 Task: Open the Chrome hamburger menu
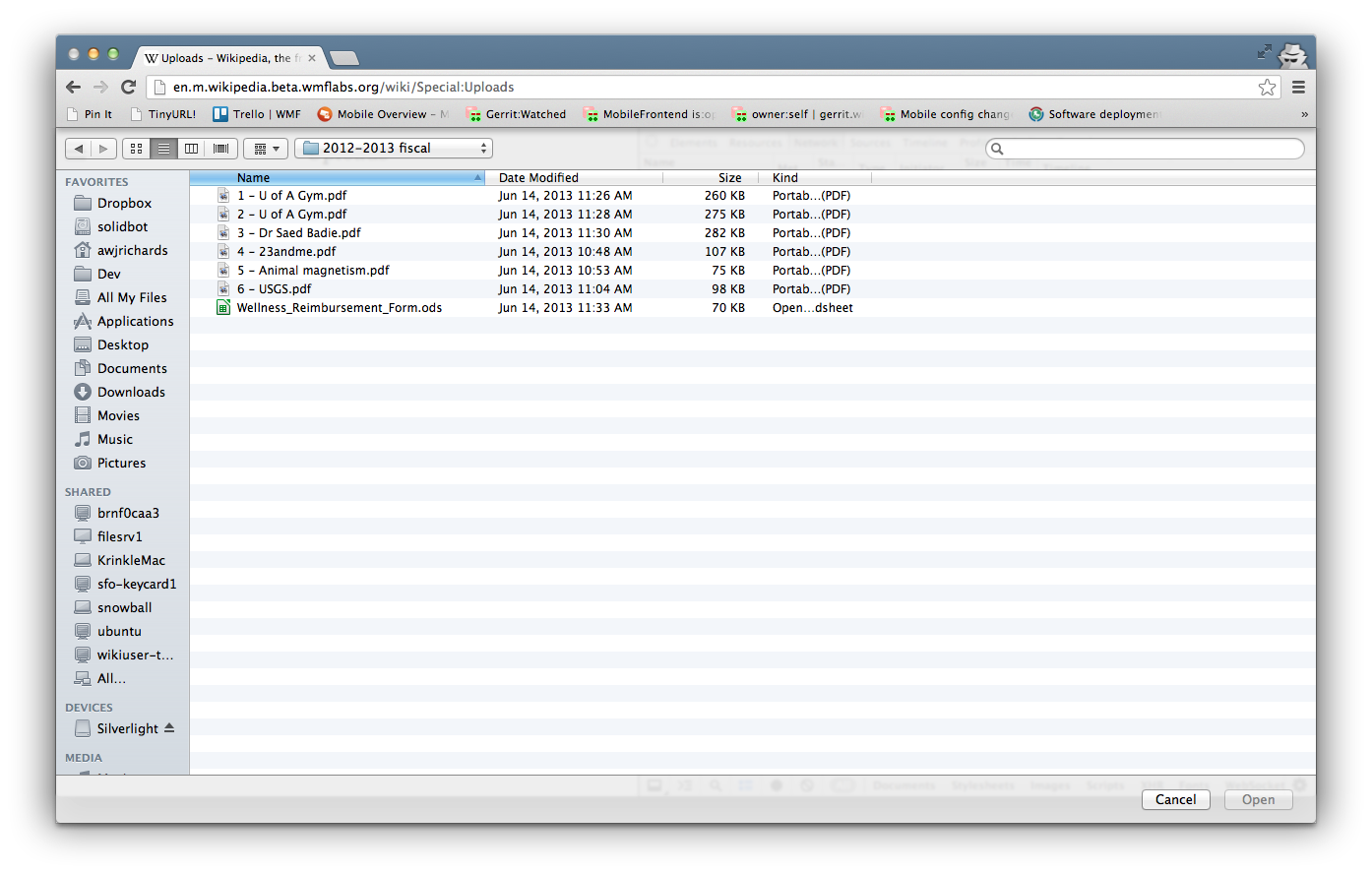click(x=1298, y=88)
